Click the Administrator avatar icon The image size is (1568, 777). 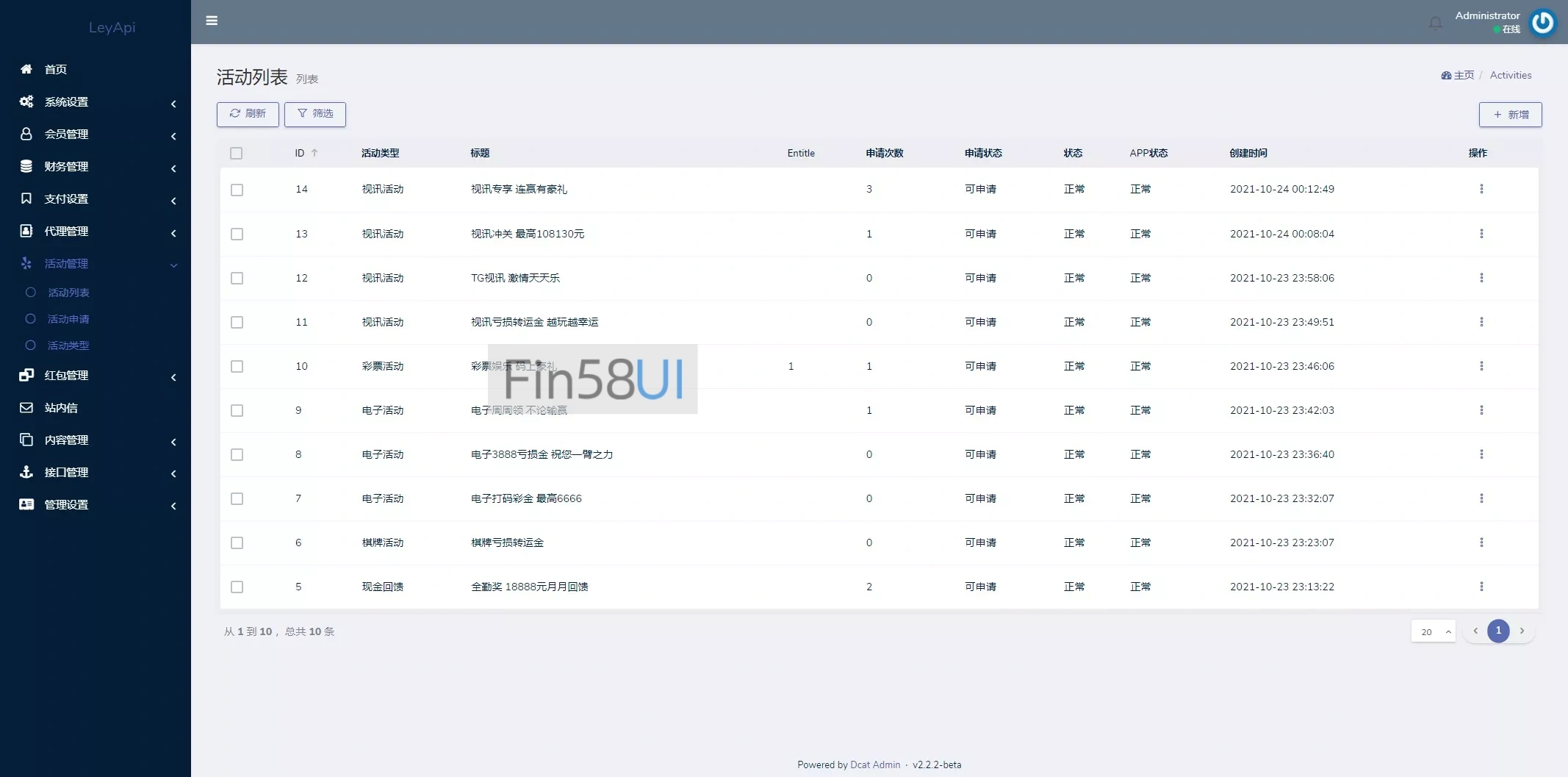point(1542,22)
